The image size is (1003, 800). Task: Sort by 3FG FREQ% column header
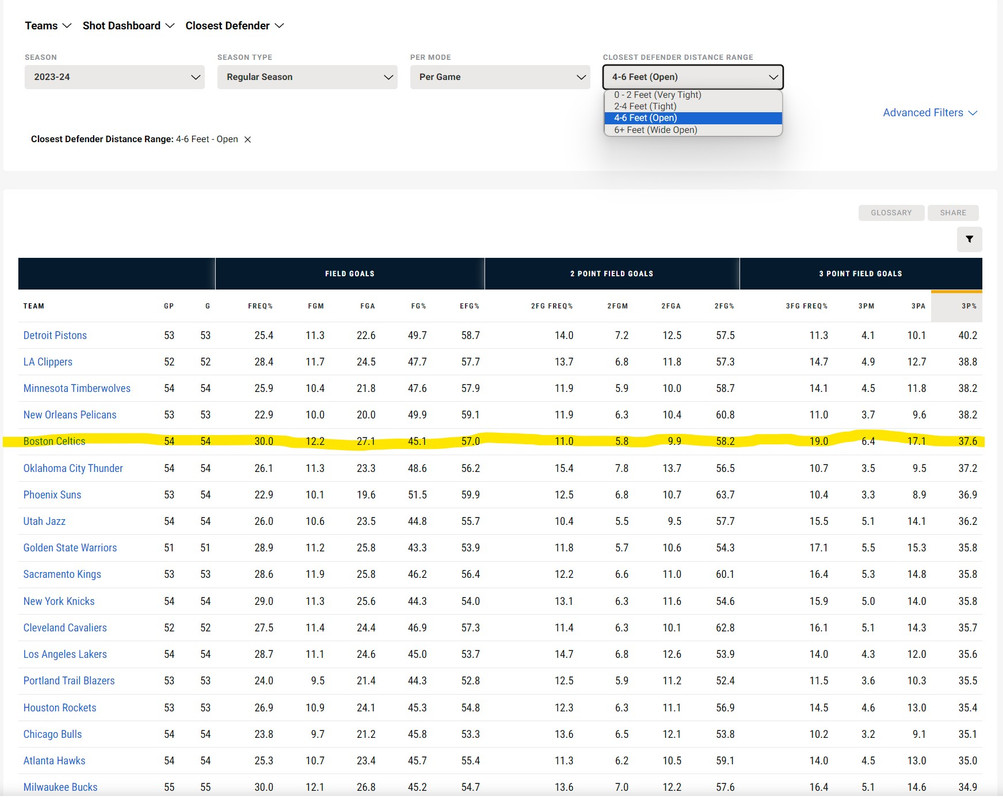[807, 306]
